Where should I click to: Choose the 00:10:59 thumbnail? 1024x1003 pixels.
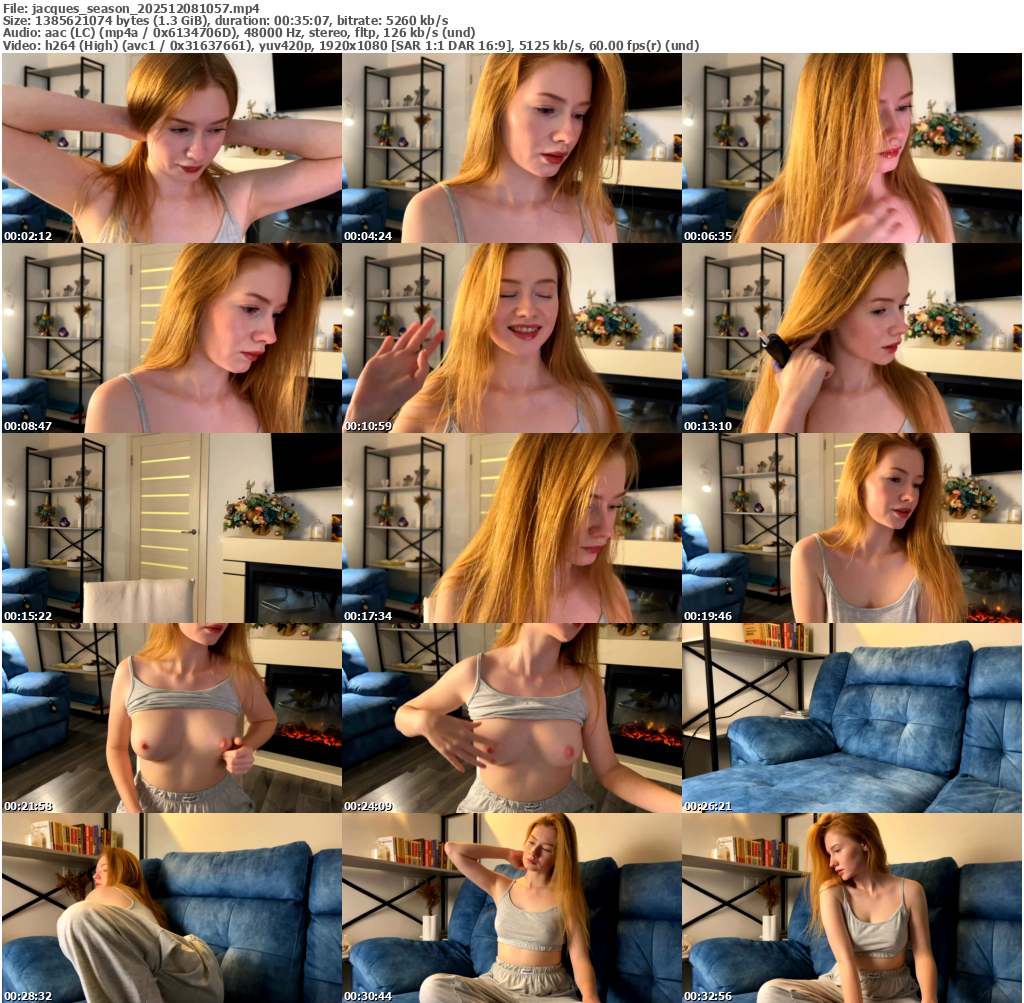[x=512, y=338]
